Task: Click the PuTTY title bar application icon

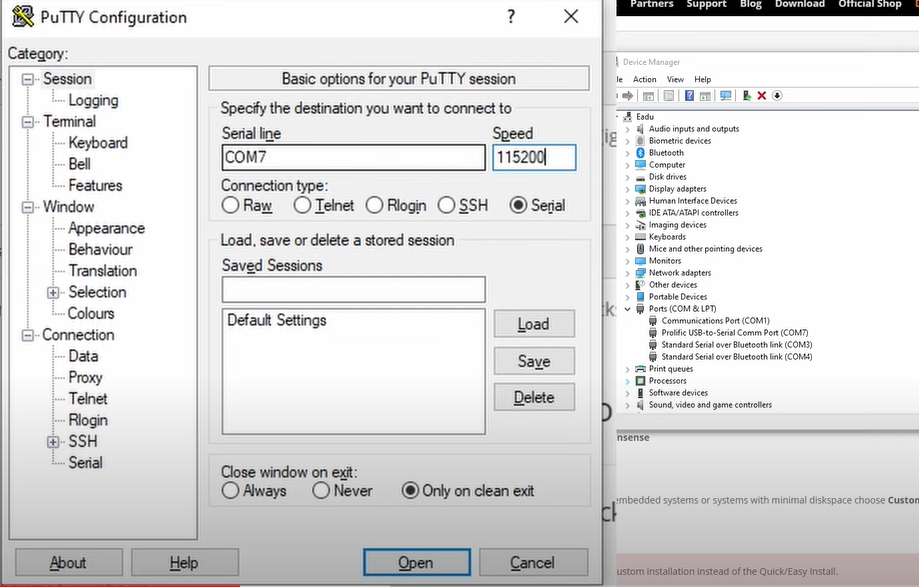Action: [x=23, y=16]
